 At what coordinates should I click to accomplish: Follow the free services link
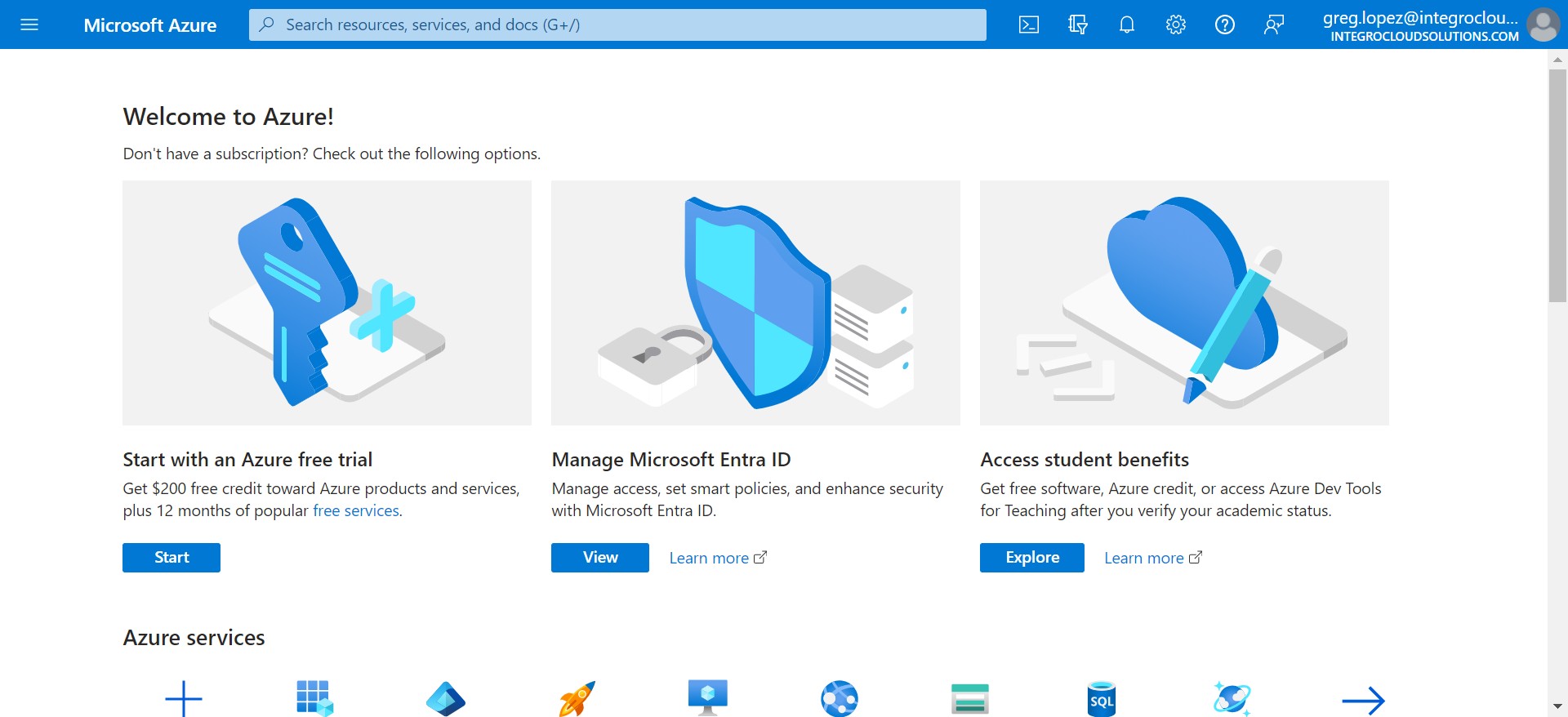tap(356, 510)
